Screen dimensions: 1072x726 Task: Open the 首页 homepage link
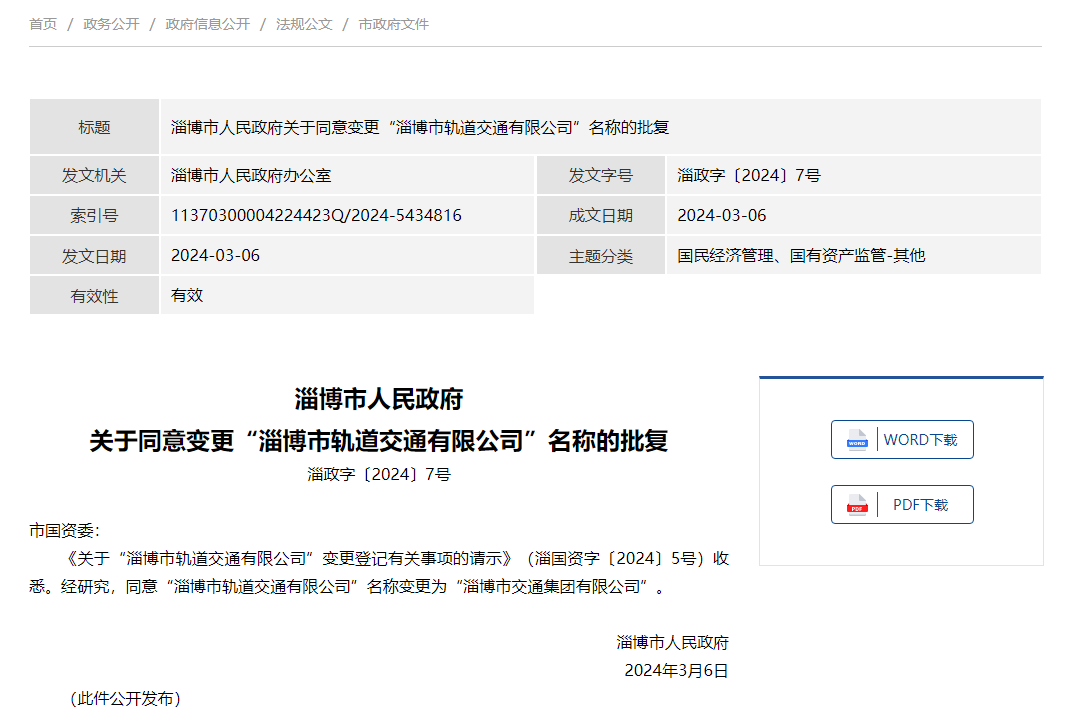(42, 23)
